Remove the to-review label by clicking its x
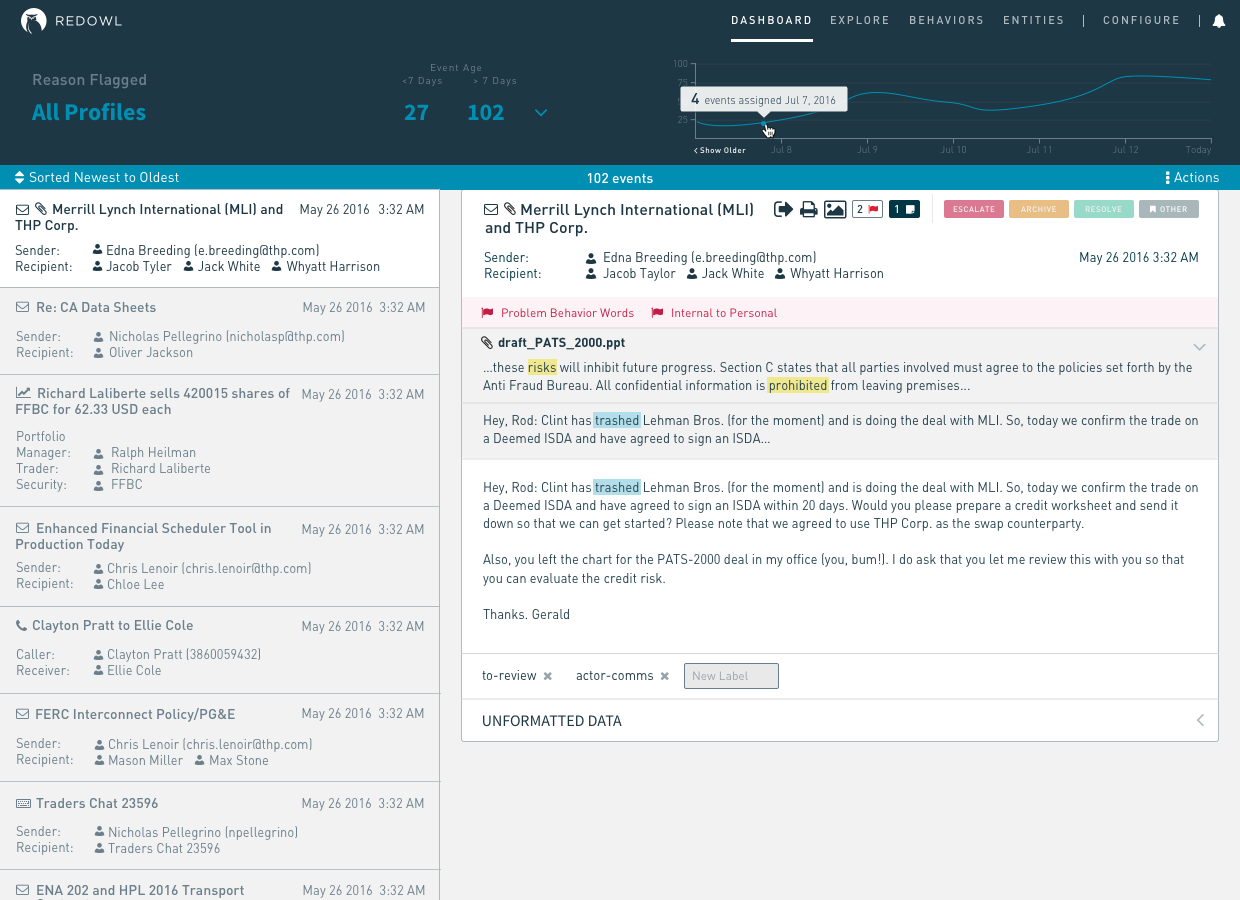The image size is (1240, 900). (547, 675)
